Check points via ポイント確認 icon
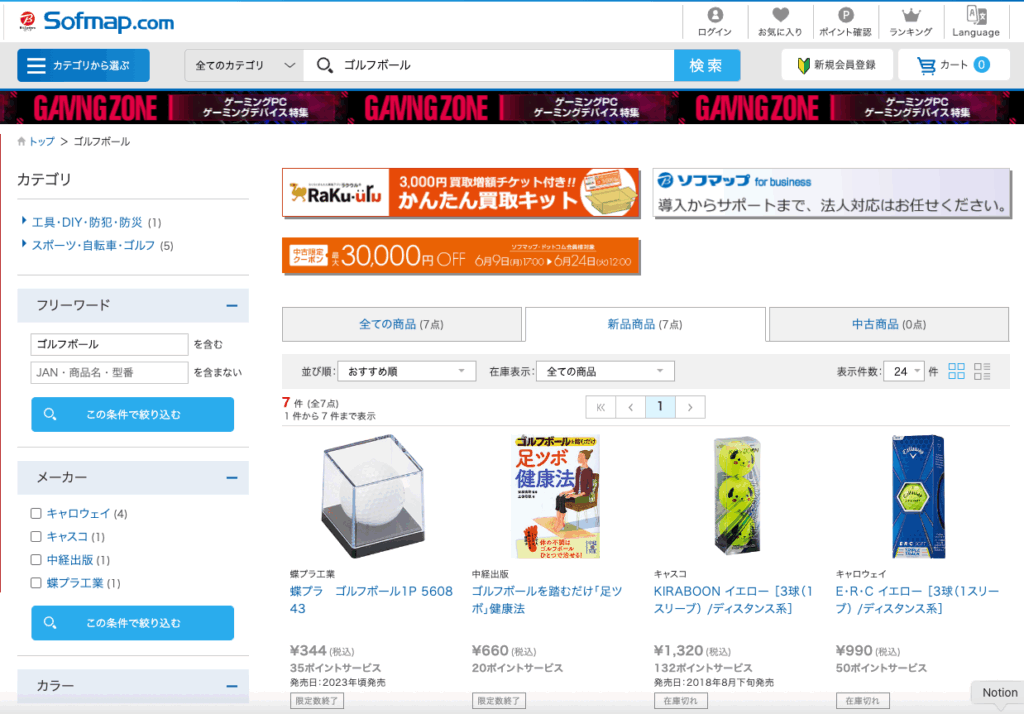This screenshot has width=1024, height=714. pyautogui.click(x=846, y=22)
